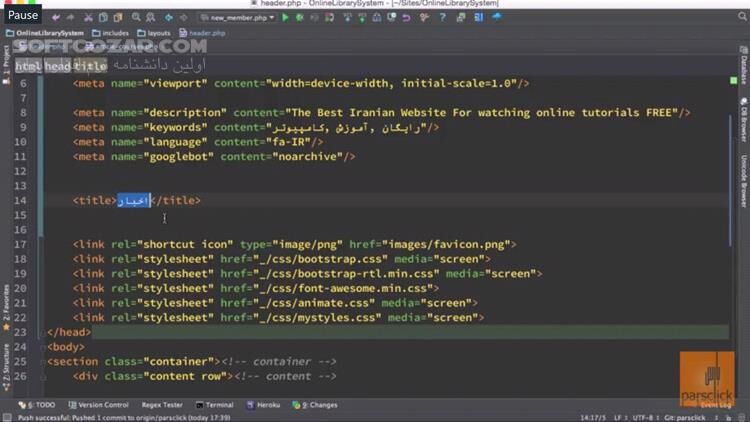Click the Cut scissors icon in toolbar
This screenshot has width=750, height=422.
[x=88, y=17]
